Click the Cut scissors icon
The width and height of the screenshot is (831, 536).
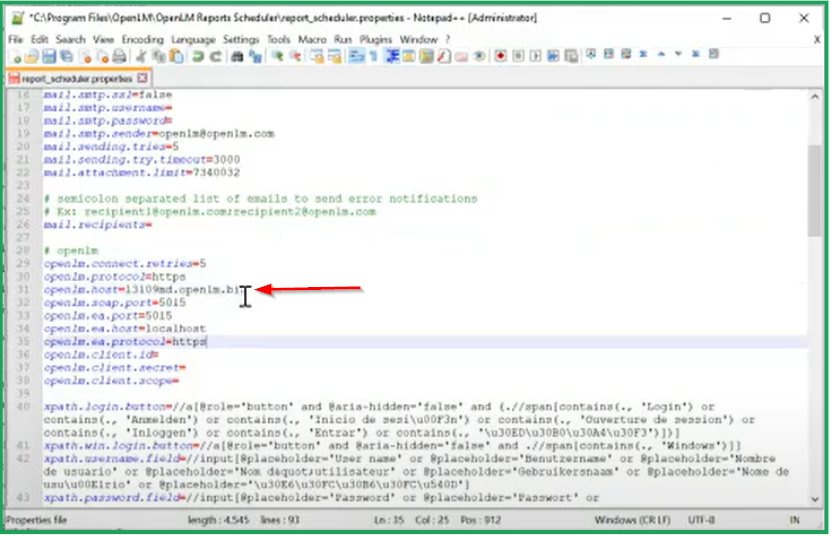click(142, 57)
